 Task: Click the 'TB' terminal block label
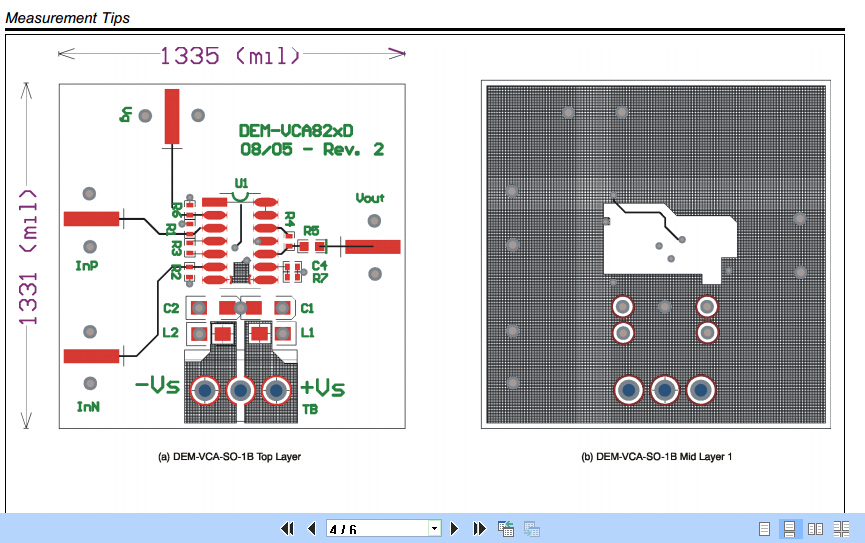310,409
